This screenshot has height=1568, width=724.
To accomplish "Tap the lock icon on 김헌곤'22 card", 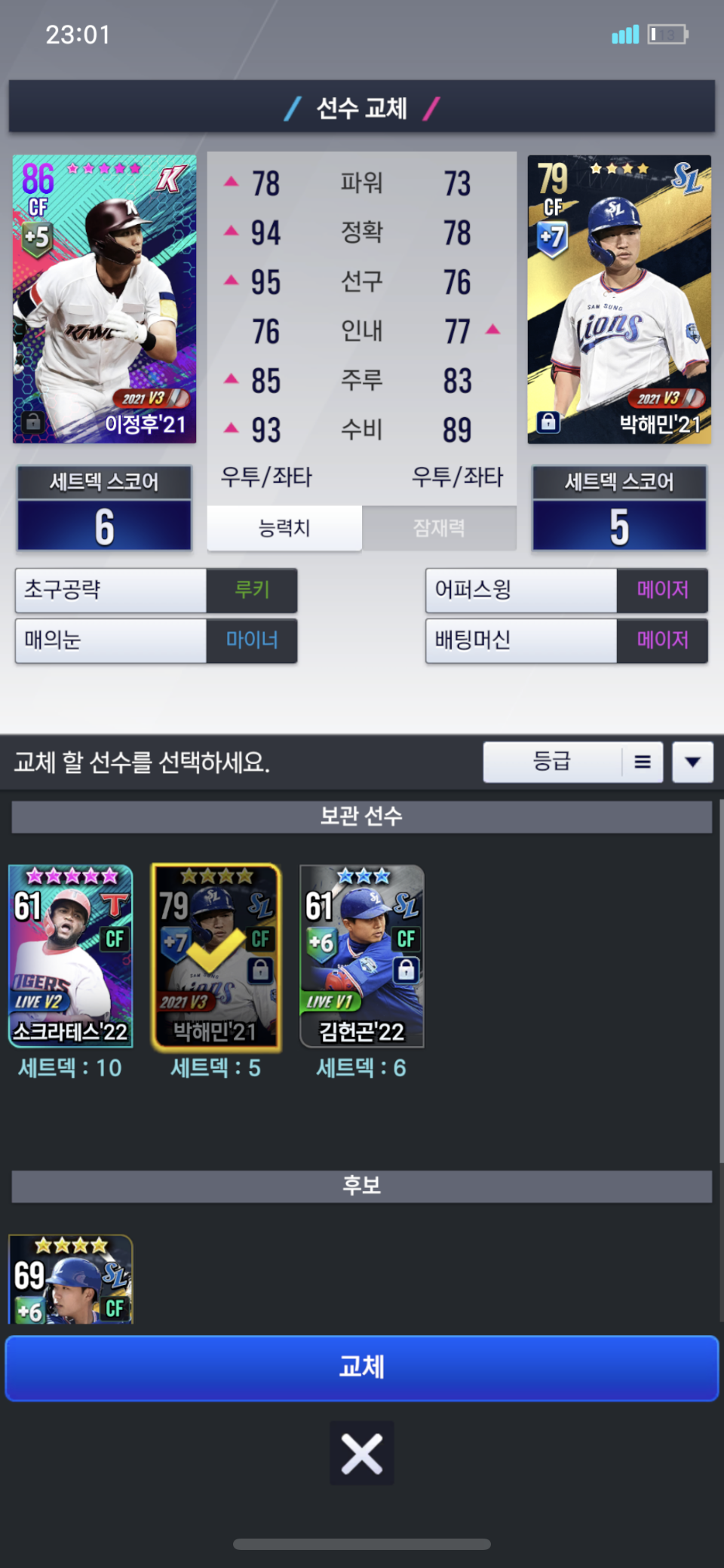I will pos(406,969).
